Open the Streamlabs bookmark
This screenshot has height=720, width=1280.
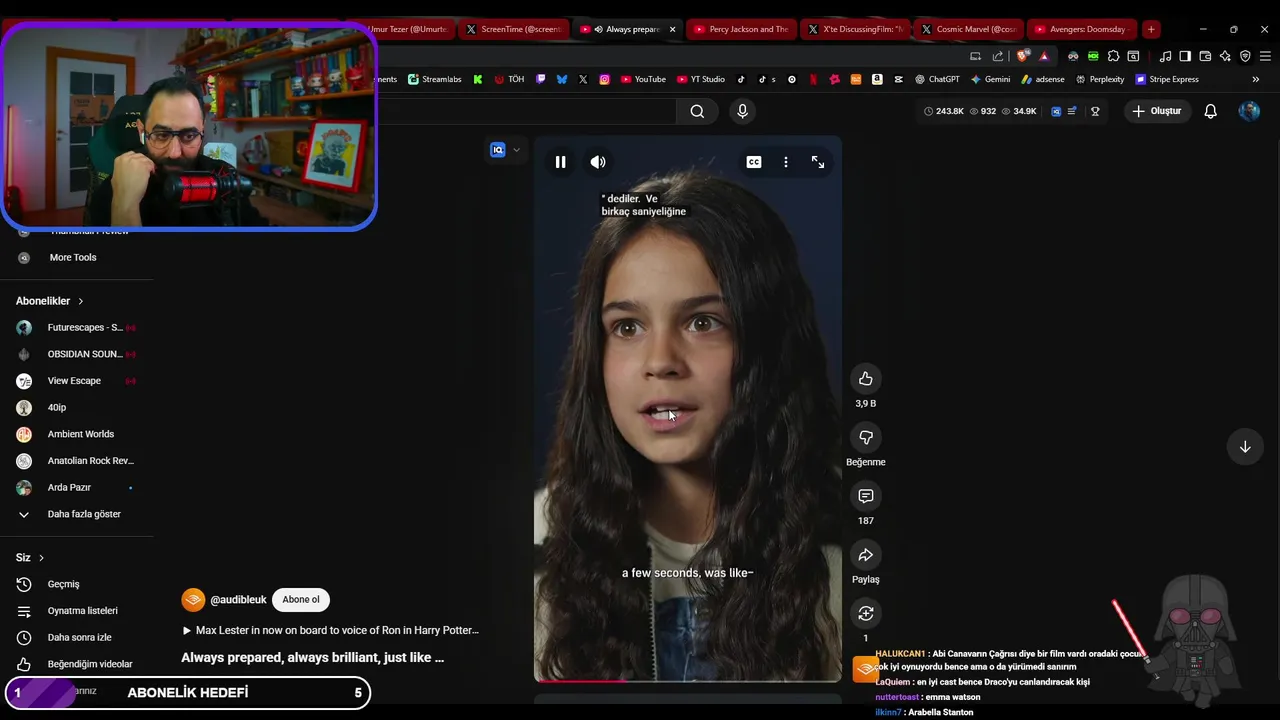coord(435,79)
